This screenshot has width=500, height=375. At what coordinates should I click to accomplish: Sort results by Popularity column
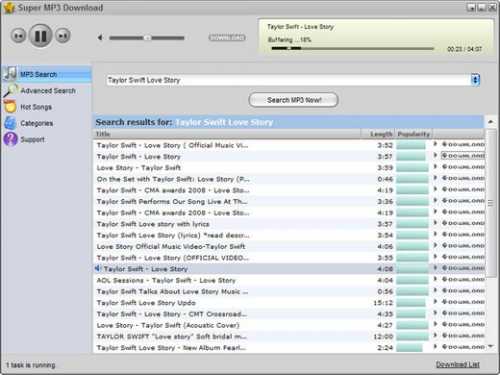coord(413,134)
